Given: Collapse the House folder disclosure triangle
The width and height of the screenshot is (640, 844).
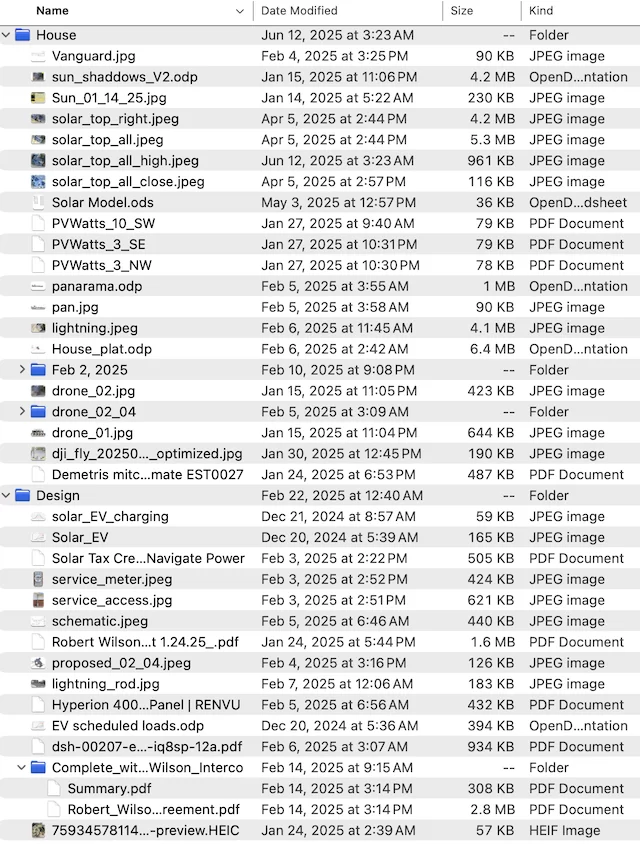Looking at the screenshot, I should [x=7, y=35].
